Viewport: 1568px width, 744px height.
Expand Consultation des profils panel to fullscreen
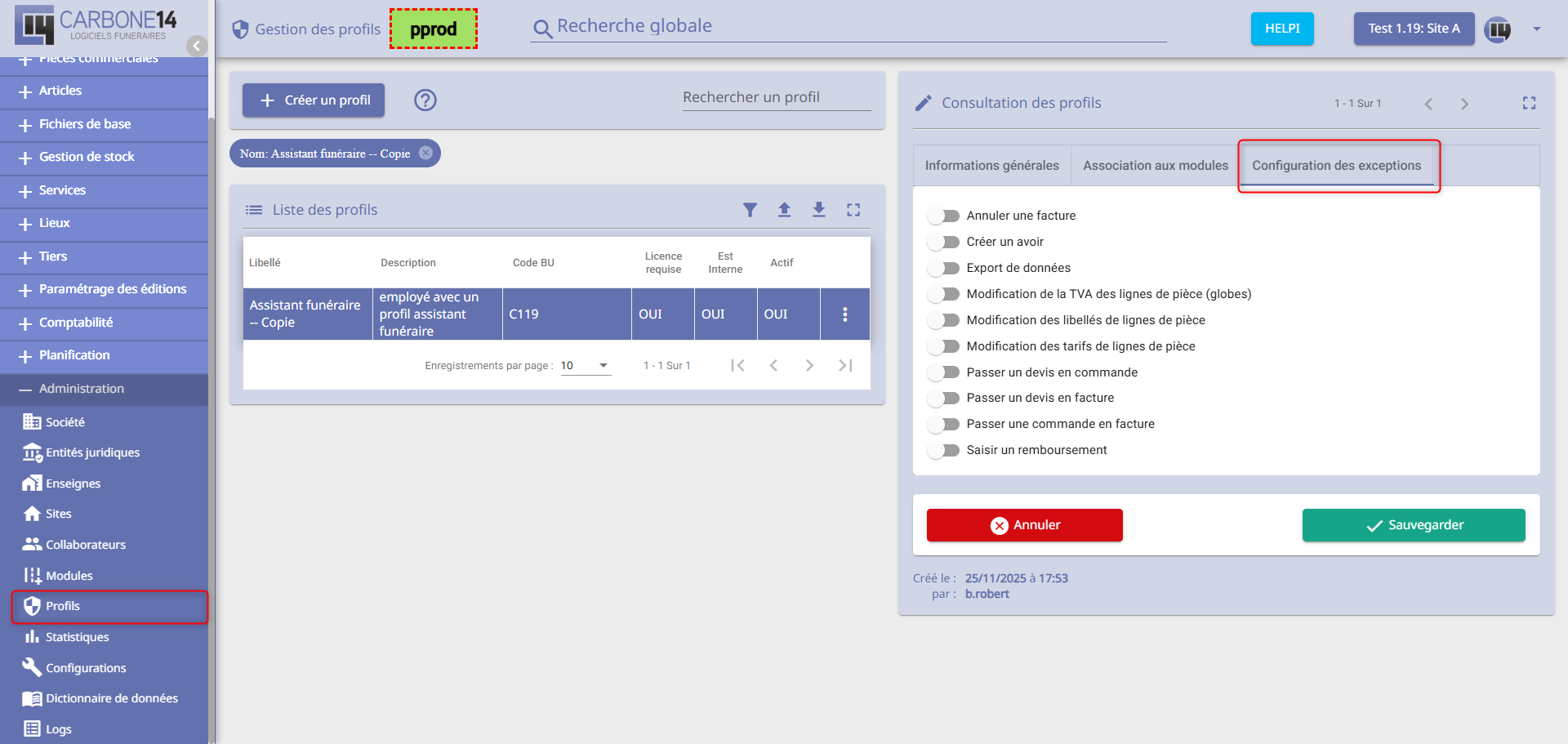coord(1529,103)
